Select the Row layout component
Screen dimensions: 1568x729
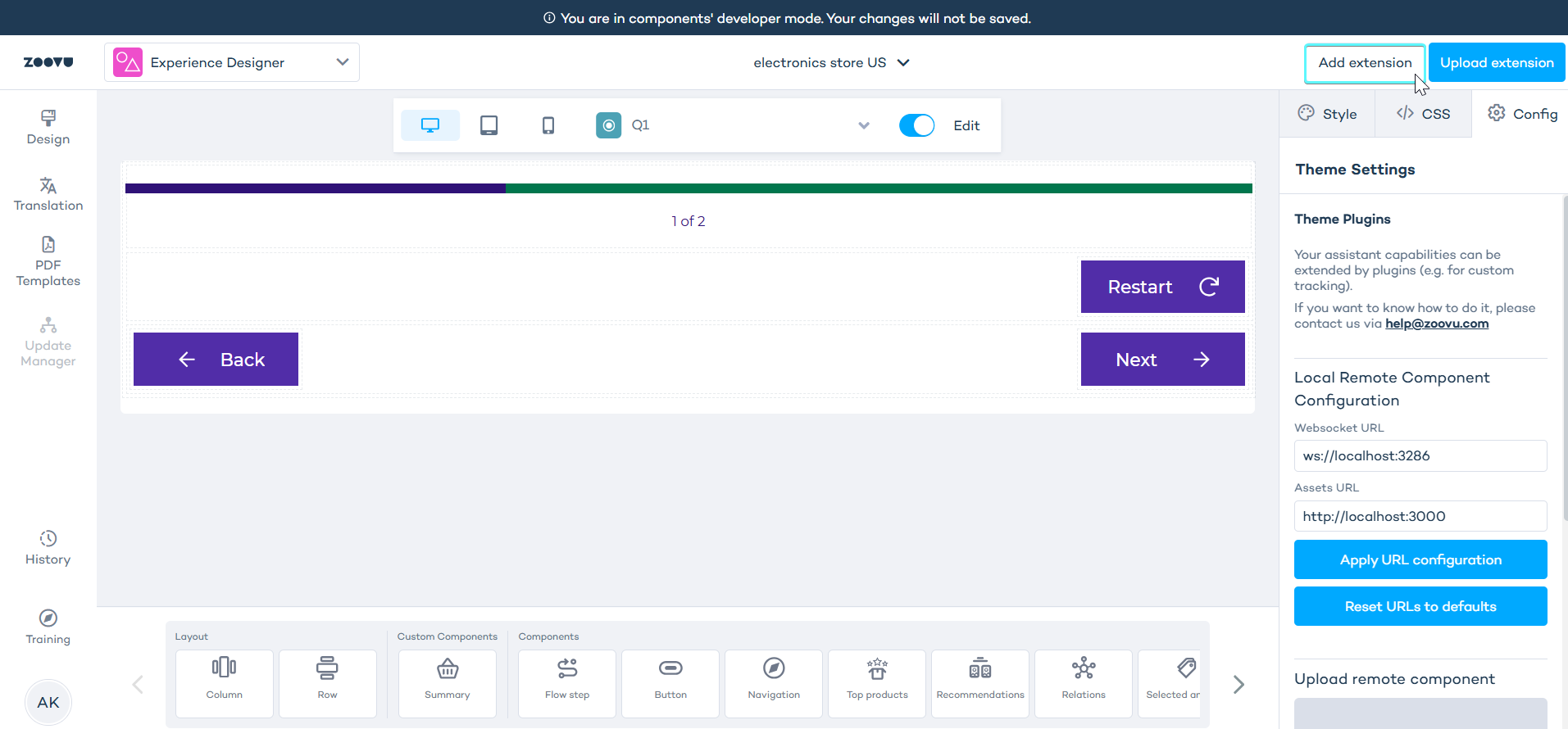328,684
